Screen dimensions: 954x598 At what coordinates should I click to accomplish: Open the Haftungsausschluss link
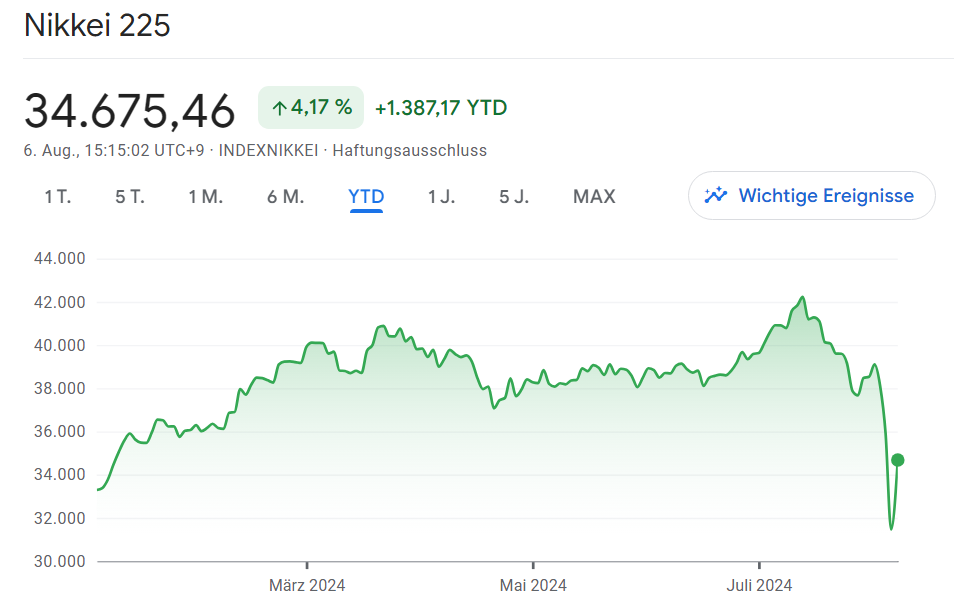coord(409,150)
